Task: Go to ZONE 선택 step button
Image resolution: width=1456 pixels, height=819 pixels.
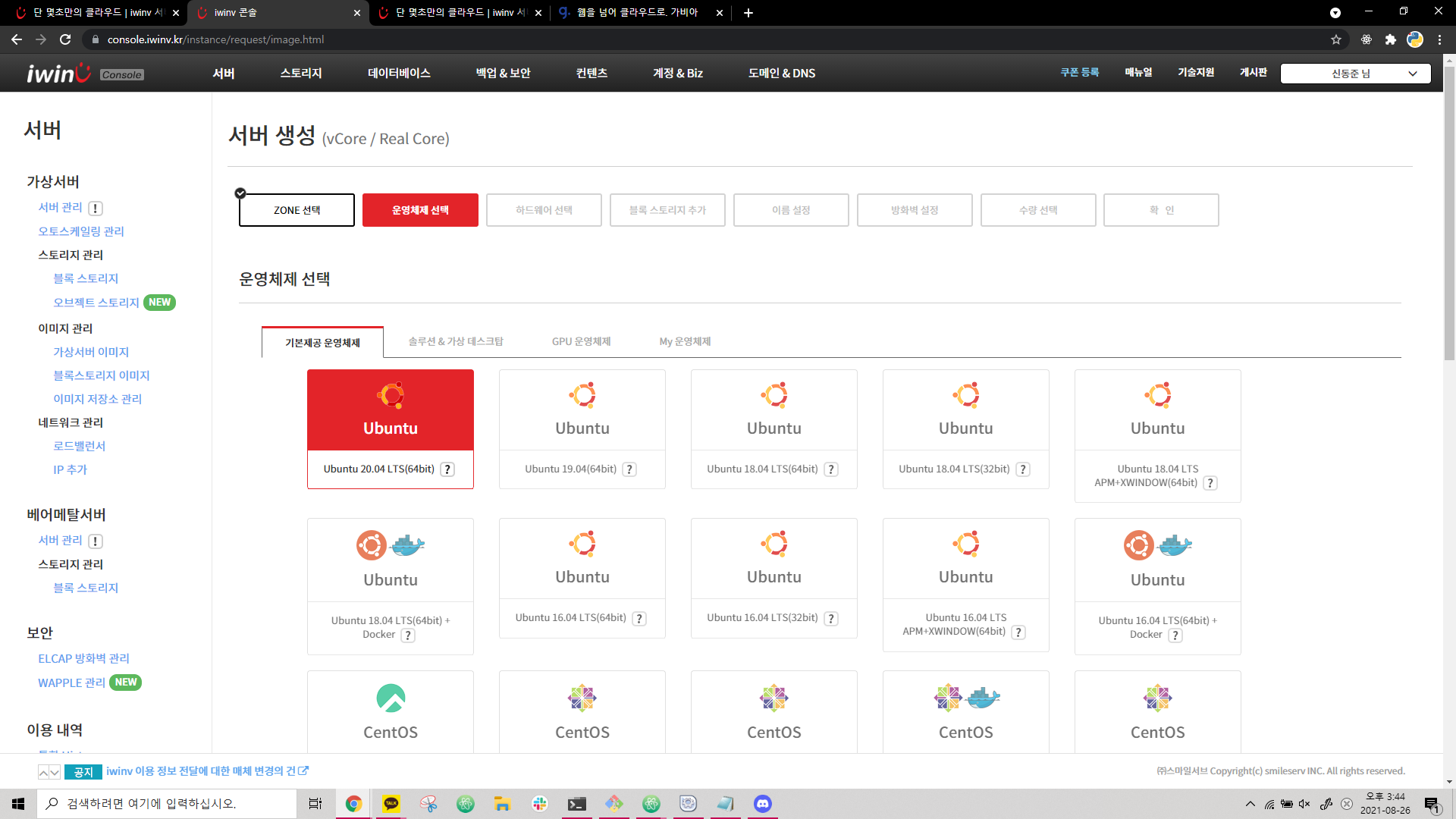Action: 297,210
